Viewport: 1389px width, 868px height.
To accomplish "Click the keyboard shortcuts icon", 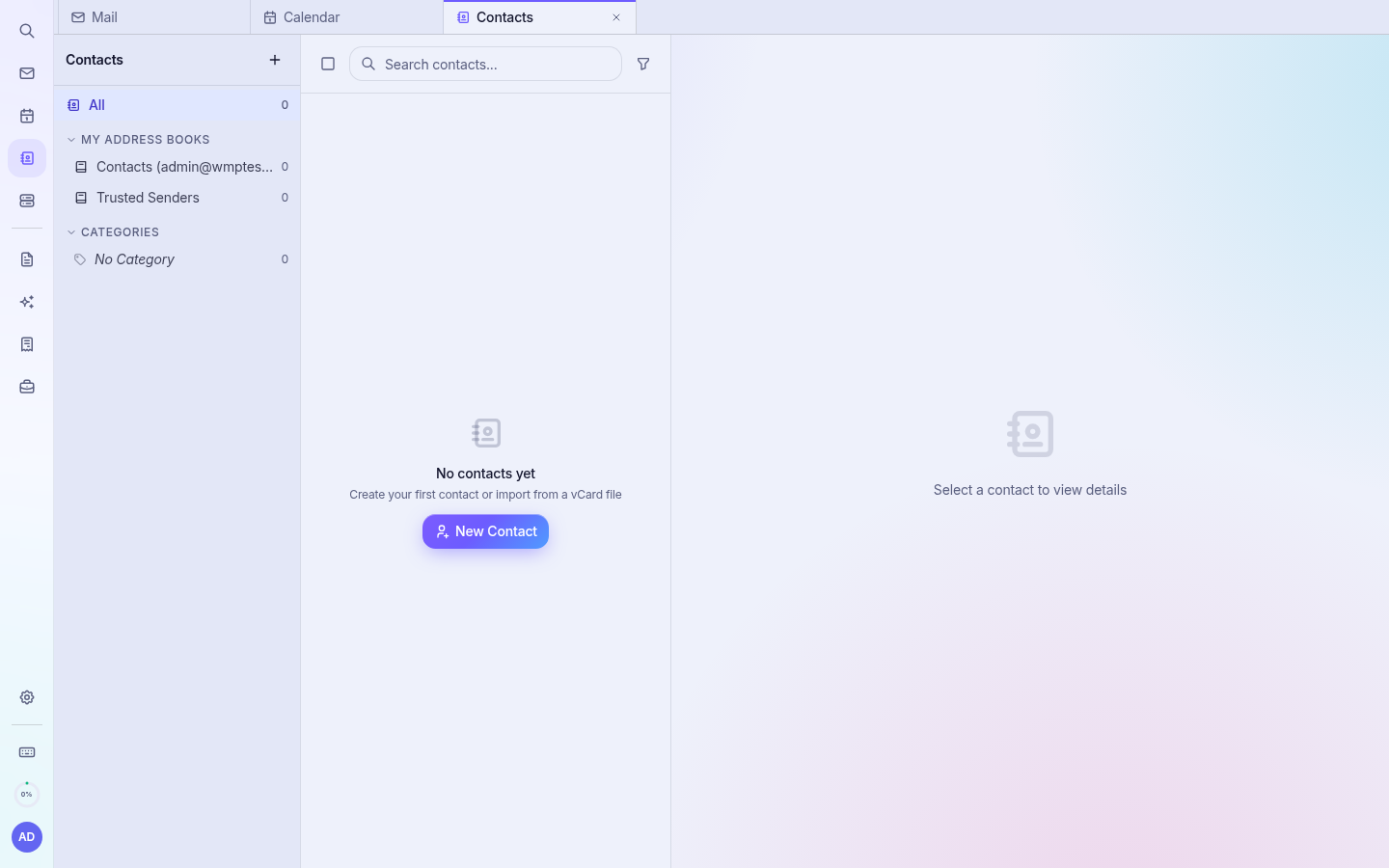I will (27, 752).
